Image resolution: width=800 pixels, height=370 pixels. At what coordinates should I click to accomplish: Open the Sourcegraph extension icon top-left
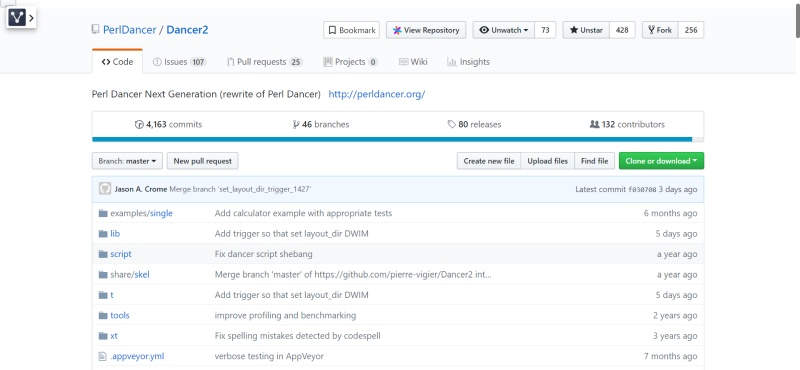(17, 18)
